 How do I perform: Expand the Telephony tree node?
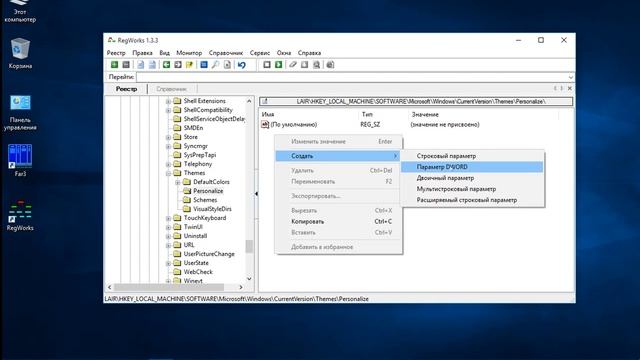point(168,164)
